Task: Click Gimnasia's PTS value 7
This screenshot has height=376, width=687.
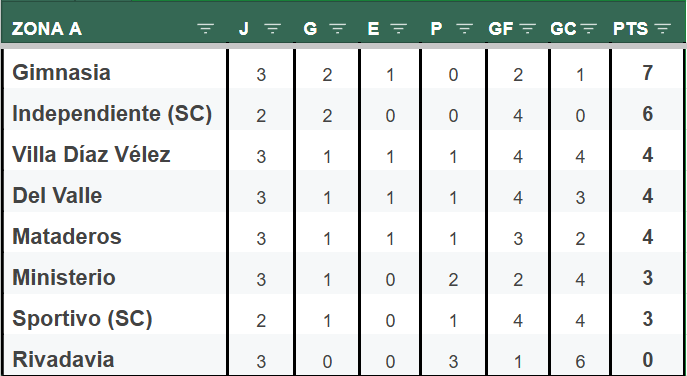Action: point(648,73)
